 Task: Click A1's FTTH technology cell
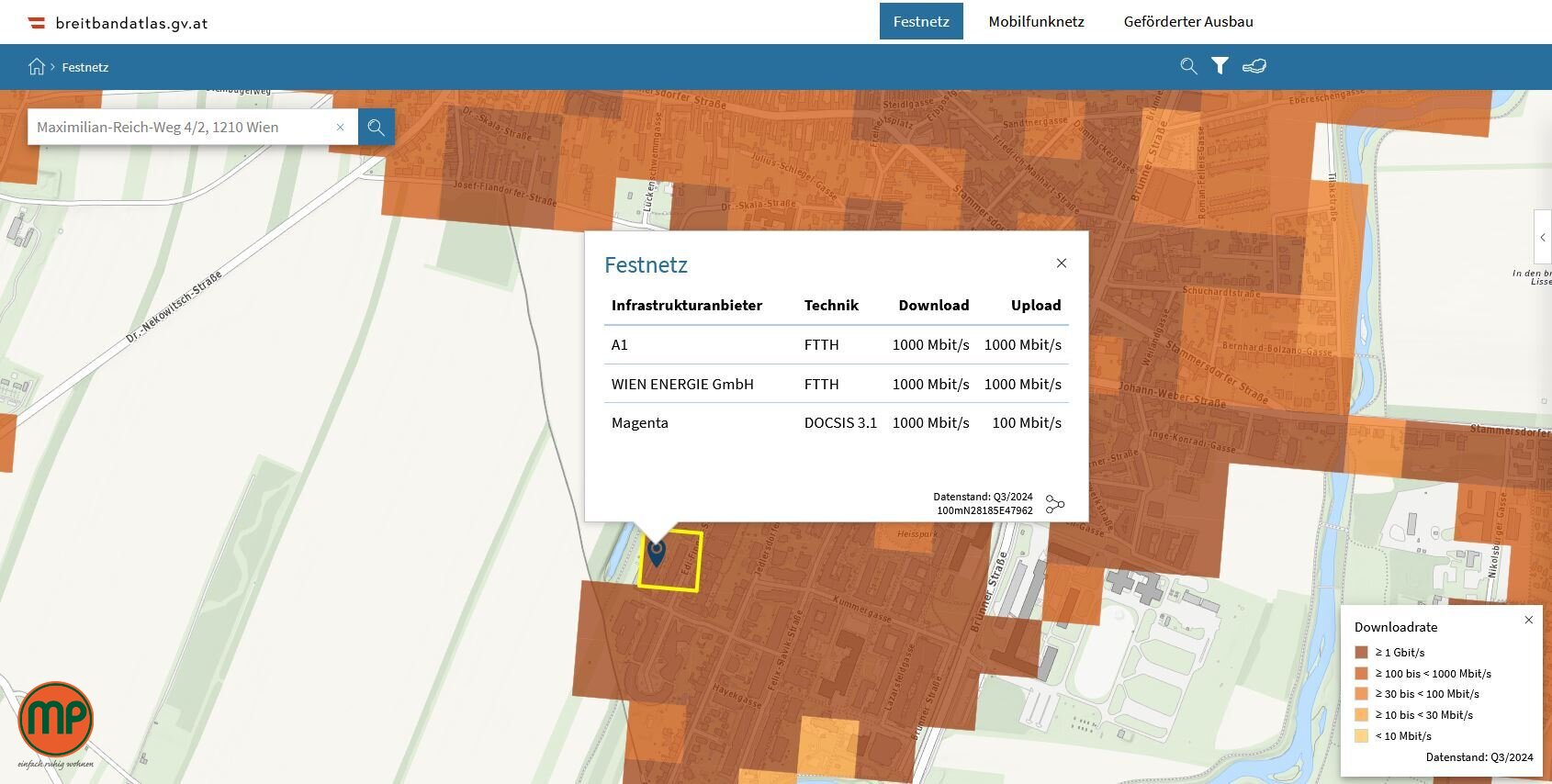point(821,345)
